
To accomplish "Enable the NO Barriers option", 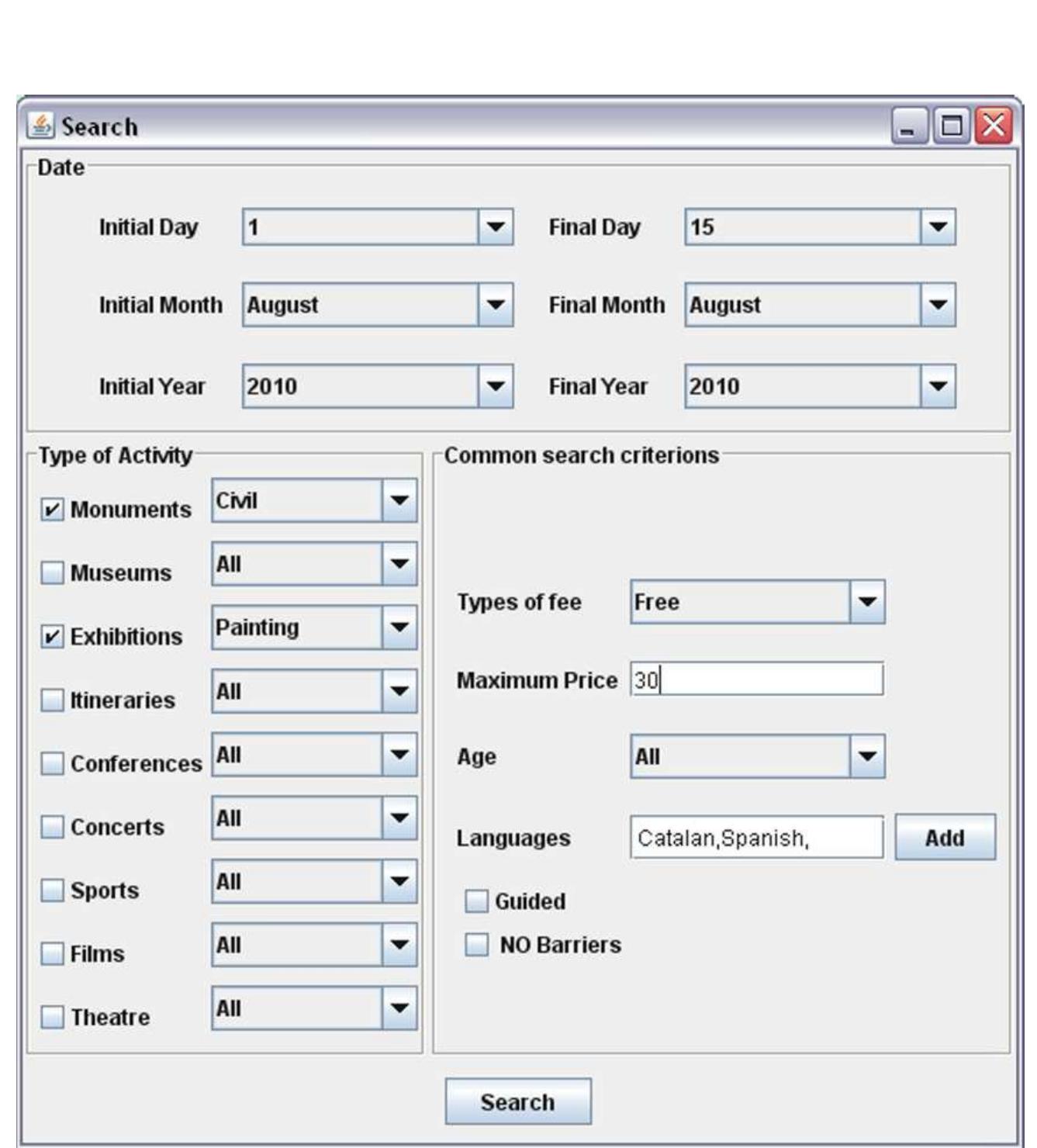I will coord(476,945).
